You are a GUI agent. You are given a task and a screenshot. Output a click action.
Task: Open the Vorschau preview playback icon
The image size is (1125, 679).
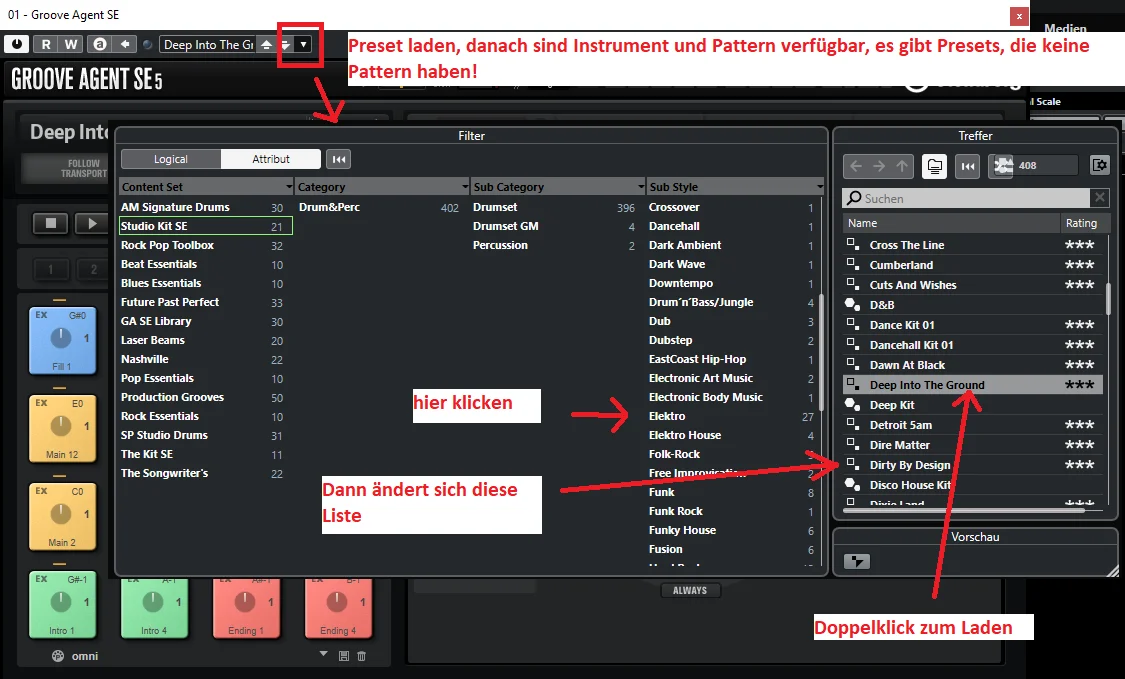click(x=857, y=561)
